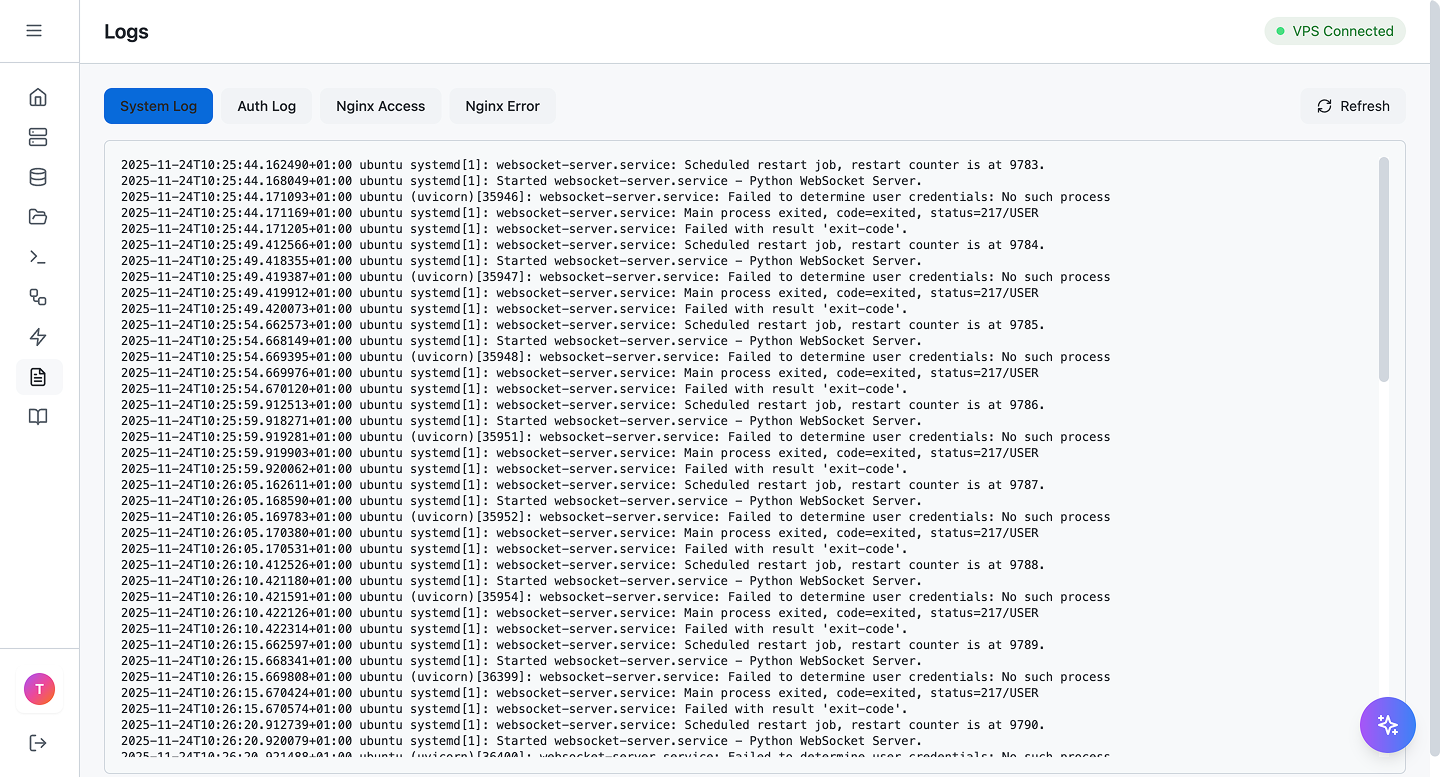Open the Home dashboard icon
This screenshot has height=777, width=1440.
[38, 97]
